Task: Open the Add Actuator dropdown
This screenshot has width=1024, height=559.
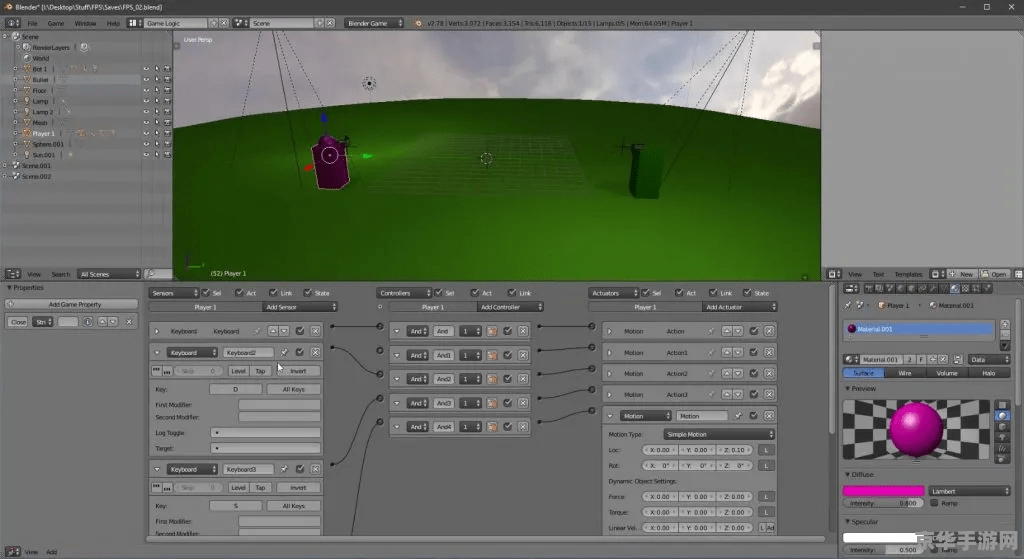Action: [x=741, y=307]
